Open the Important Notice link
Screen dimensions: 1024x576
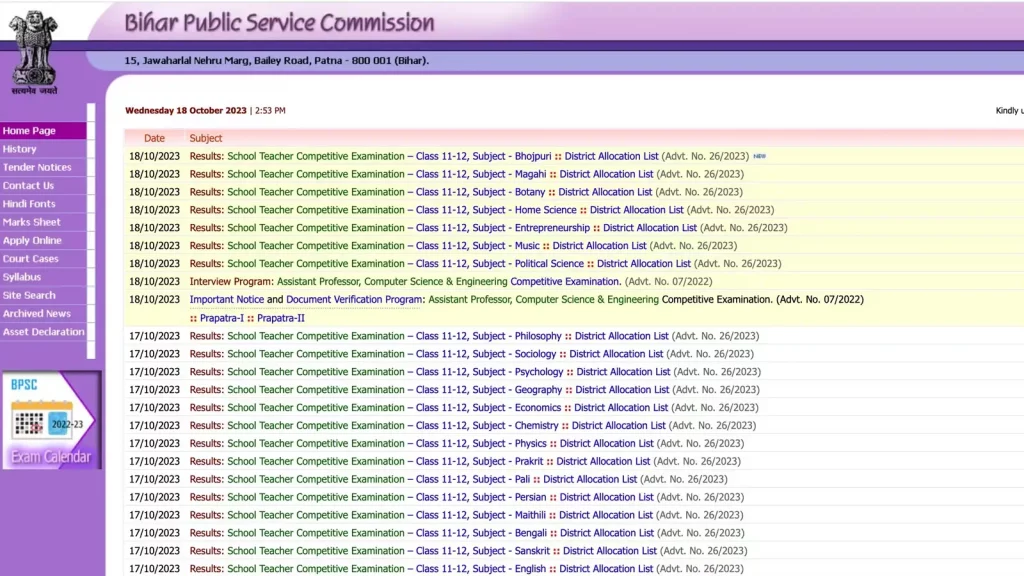click(227, 299)
